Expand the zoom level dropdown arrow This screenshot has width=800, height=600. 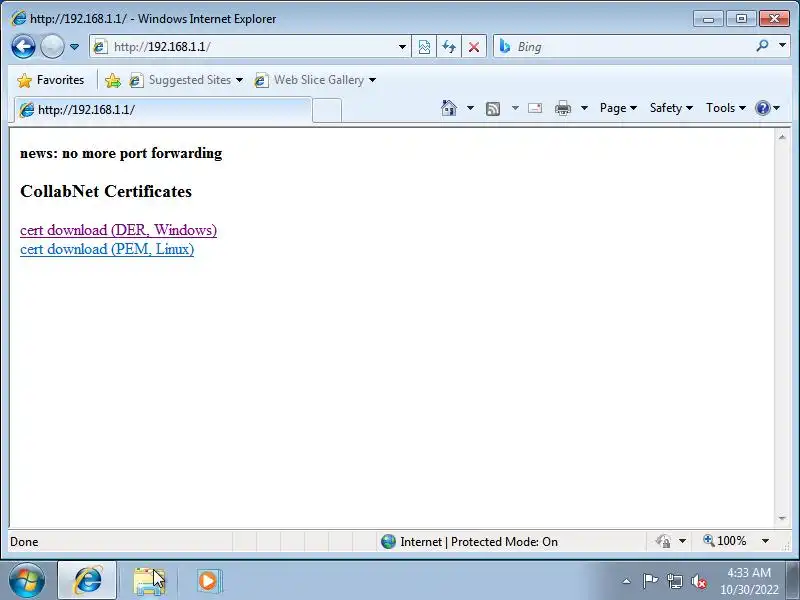[x=765, y=541]
